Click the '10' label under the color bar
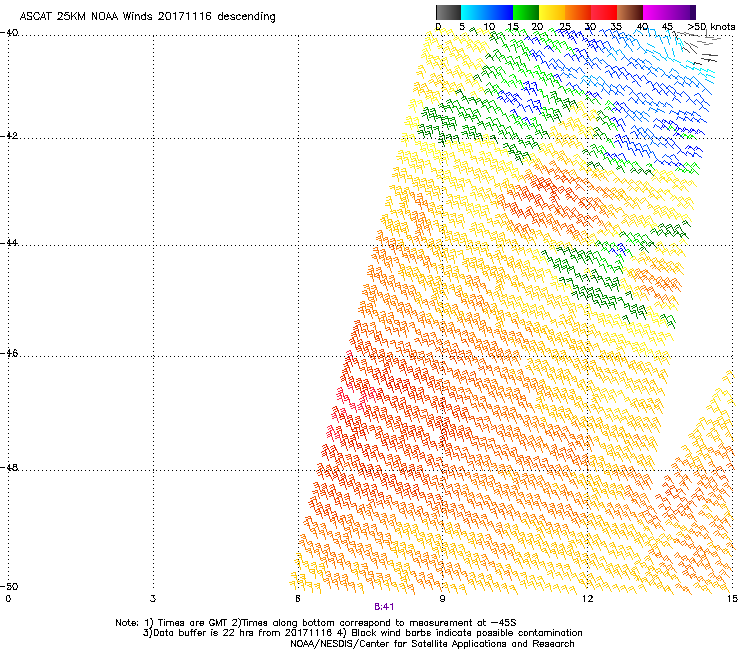The width and height of the screenshot is (740, 650). (x=489, y=27)
